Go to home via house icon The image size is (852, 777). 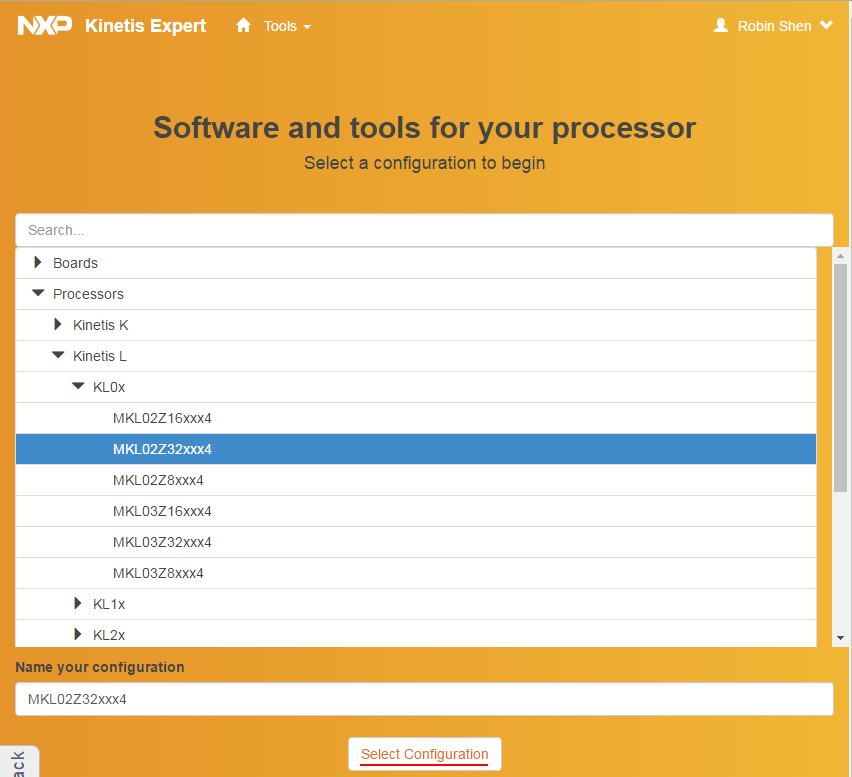(243, 25)
